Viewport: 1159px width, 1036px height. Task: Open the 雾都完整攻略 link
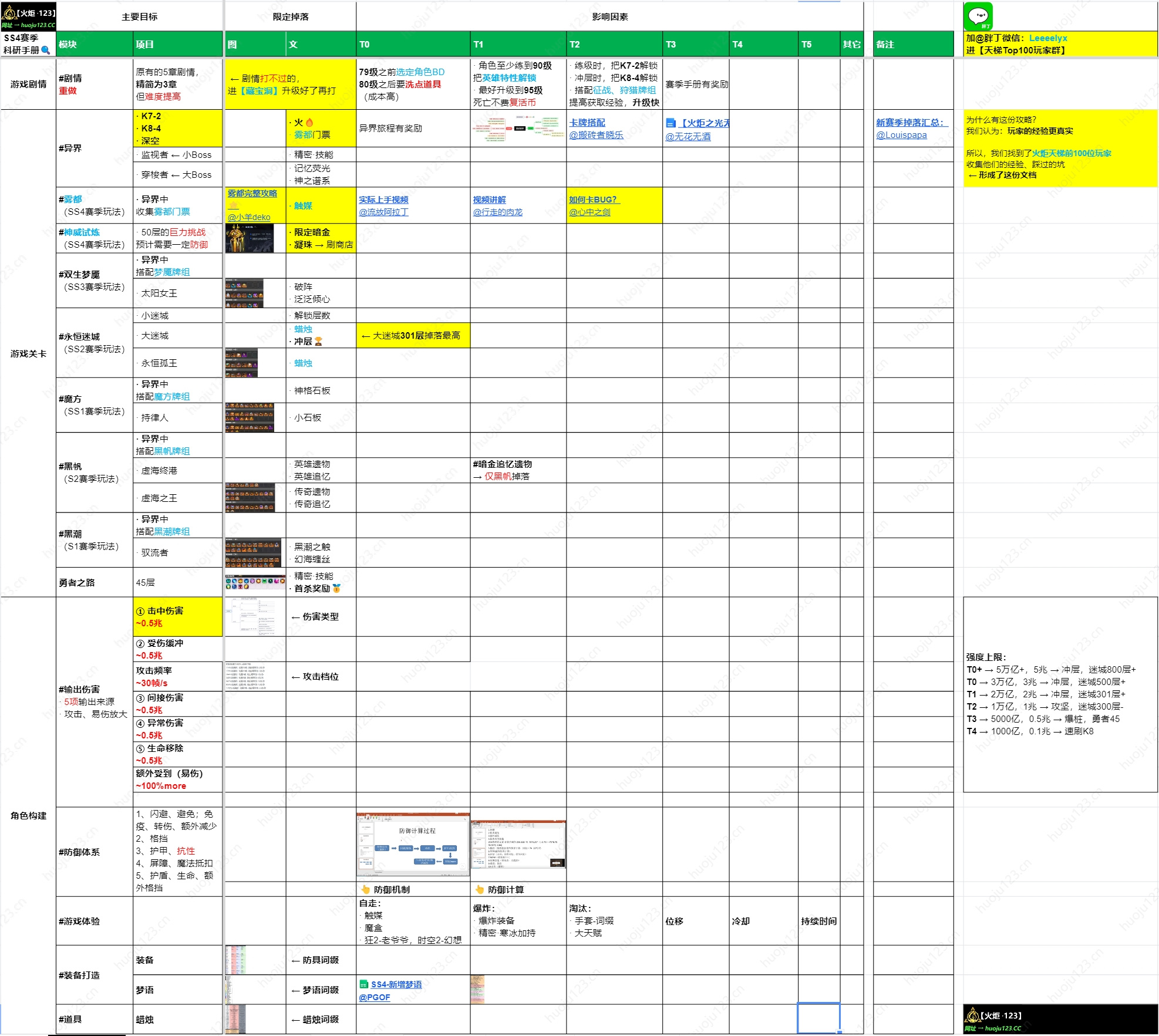[x=252, y=193]
